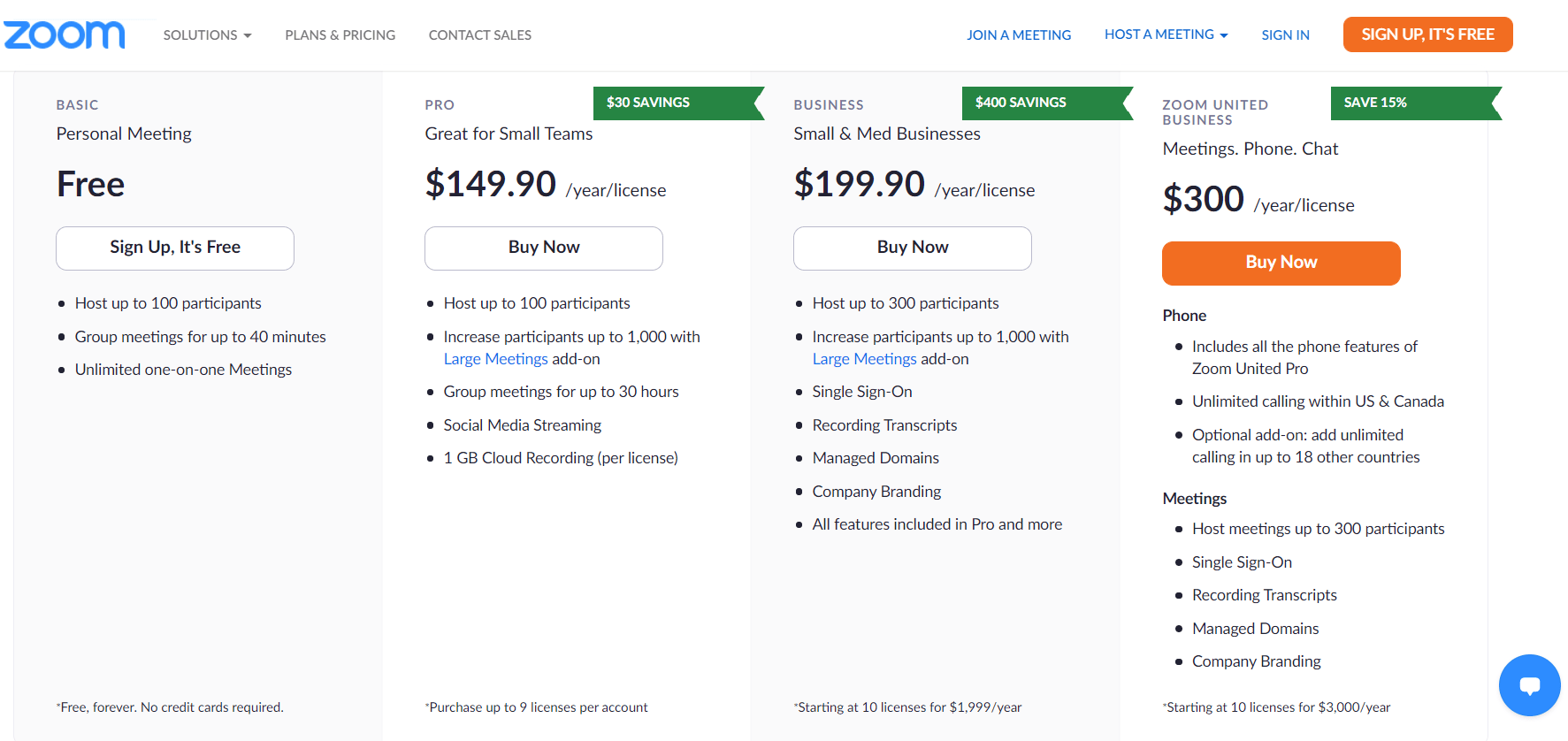Buy the Pro plan now
Image resolution: width=1568 pixels, height=741 pixels.
point(544,248)
